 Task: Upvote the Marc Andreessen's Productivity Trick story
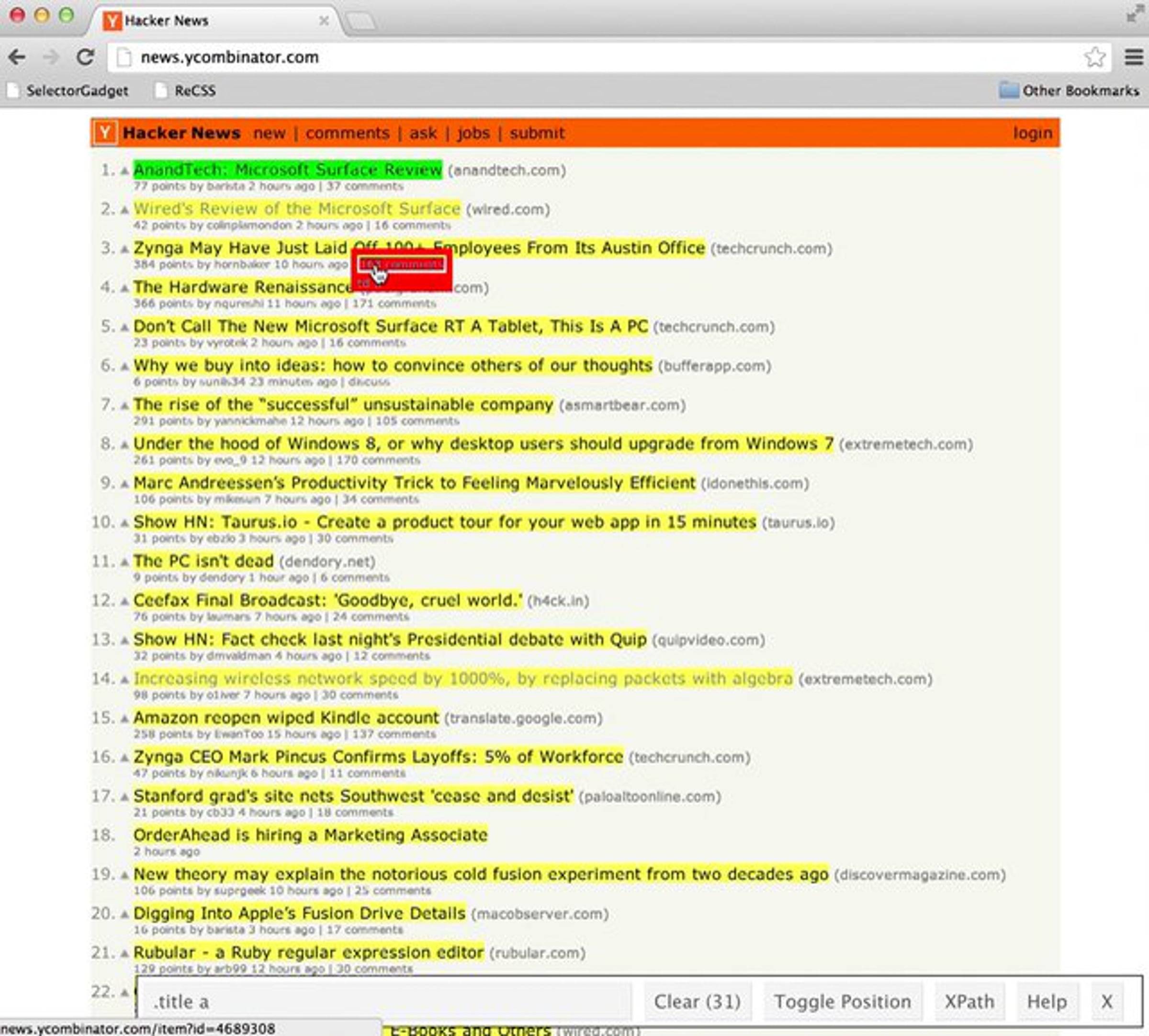(124, 484)
